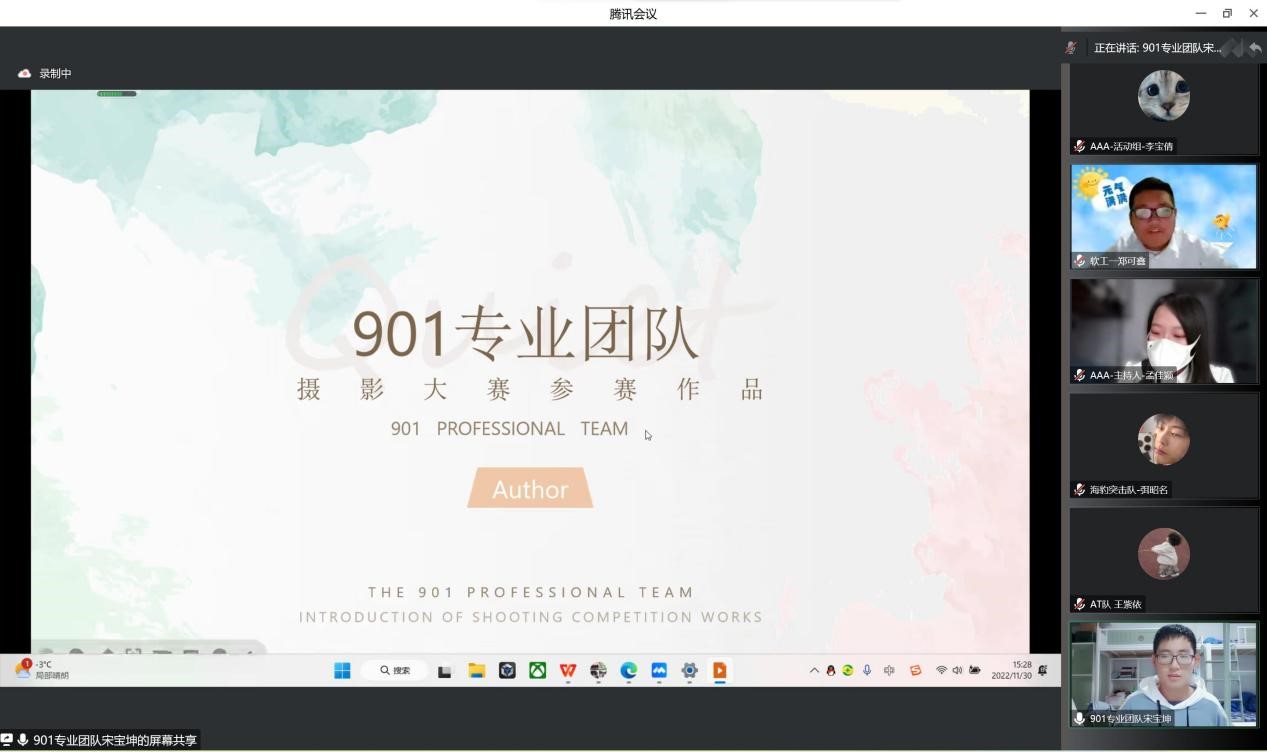Click the orange video player taskbar icon
Image resolution: width=1267 pixels, height=752 pixels.
click(719, 670)
